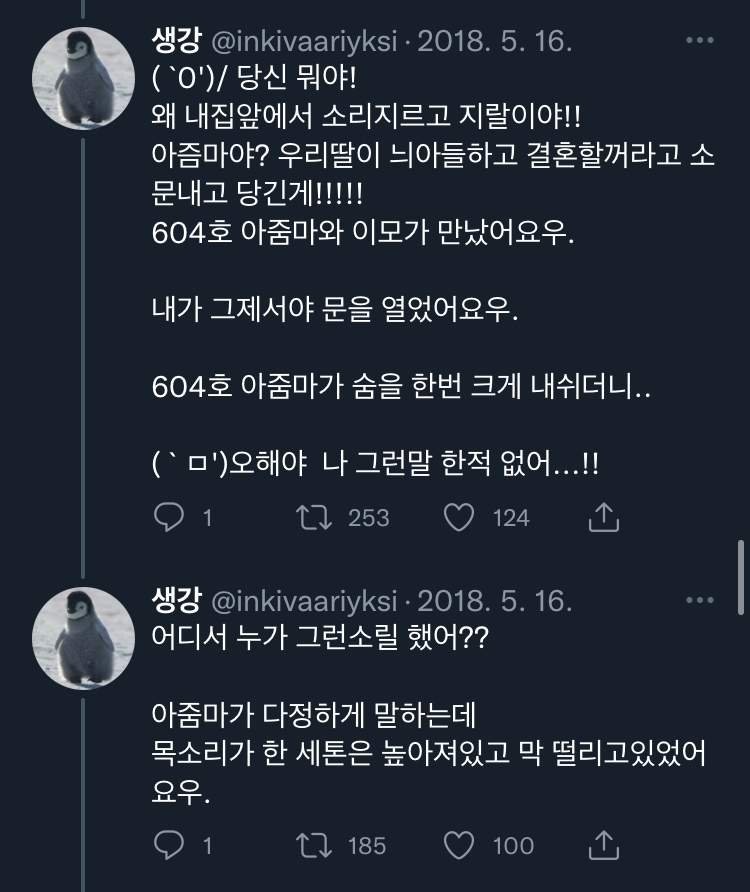Image resolution: width=750 pixels, height=892 pixels.
Task: Share the second tweet via share icon
Action: (x=604, y=845)
